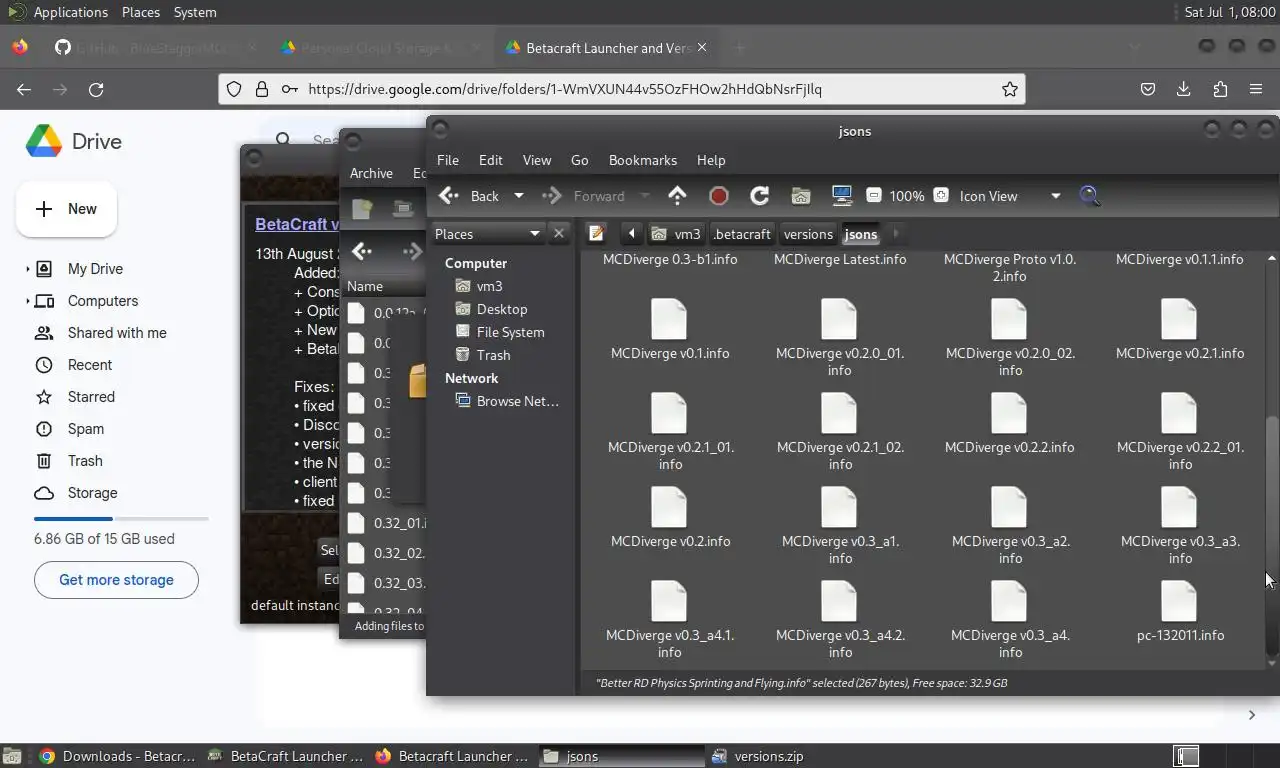Open Back history dropdown arrow
The image size is (1280, 768).
coord(518,196)
